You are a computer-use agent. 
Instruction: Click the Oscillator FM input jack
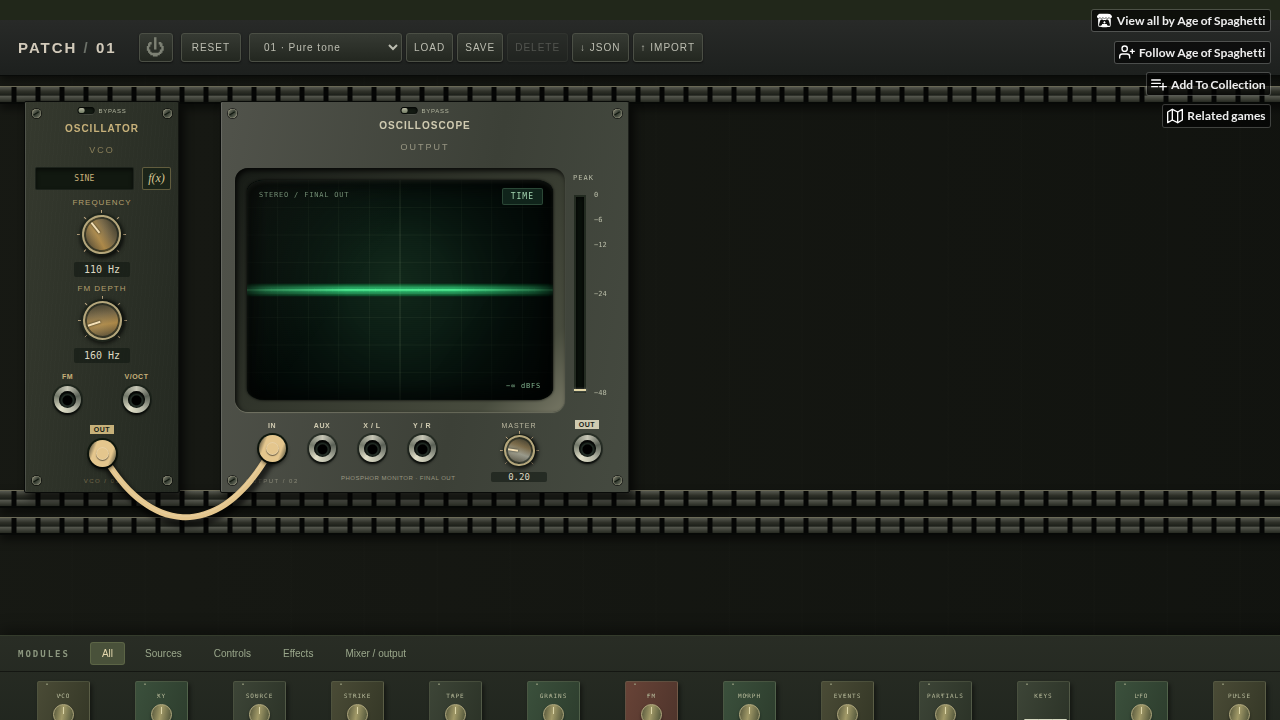[67, 400]
